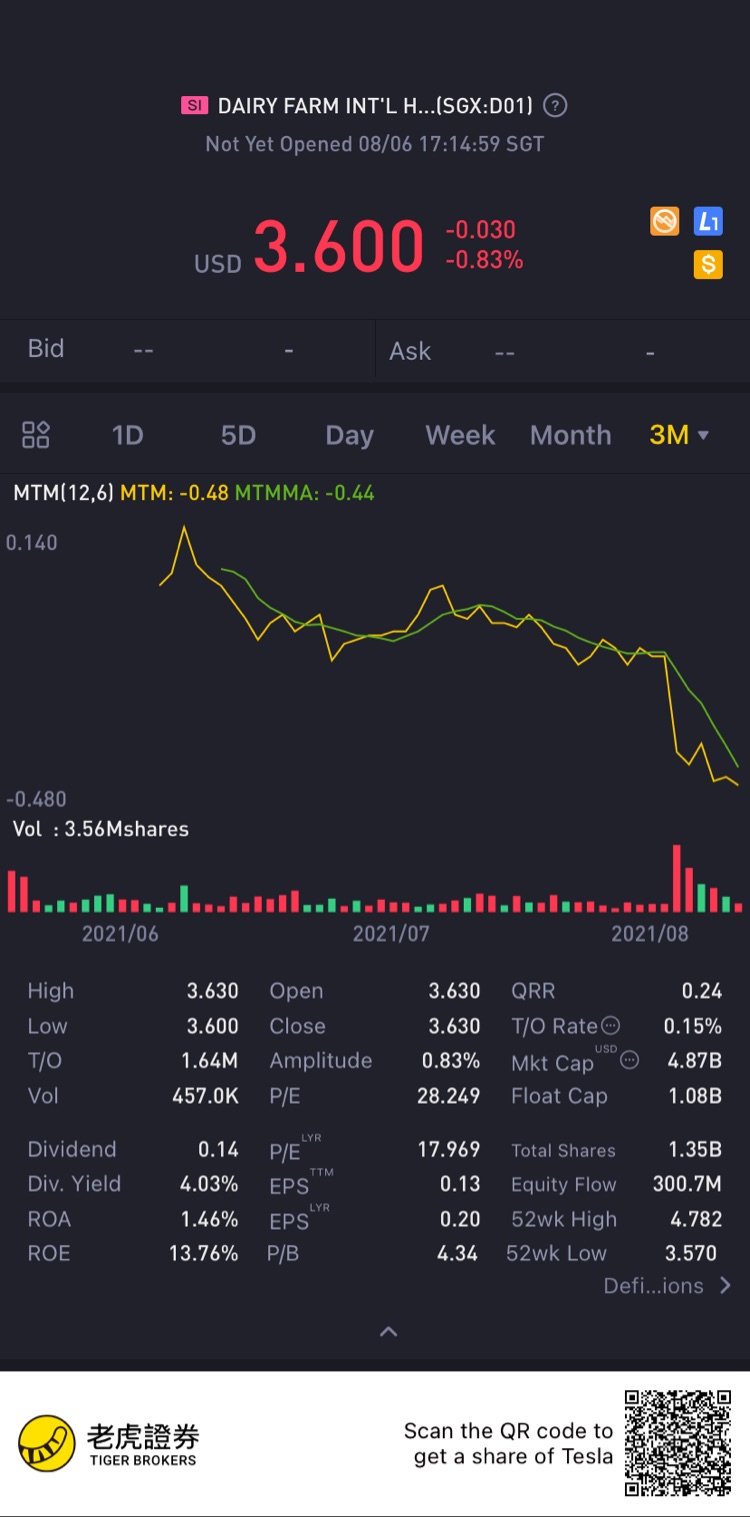Tap the info icon next to Mkt Cap
The width and height of the screenshot is (750, 1517).
pyautogui.click(x=629, y=1060)
